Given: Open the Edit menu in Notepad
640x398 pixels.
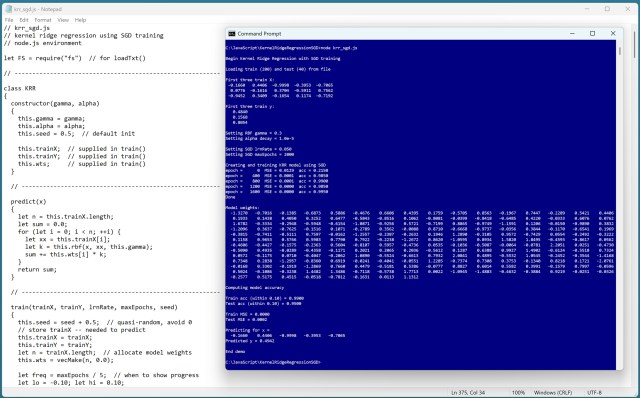Looking at the screenshot, I should pyautogui.click(x=24, y=20).
